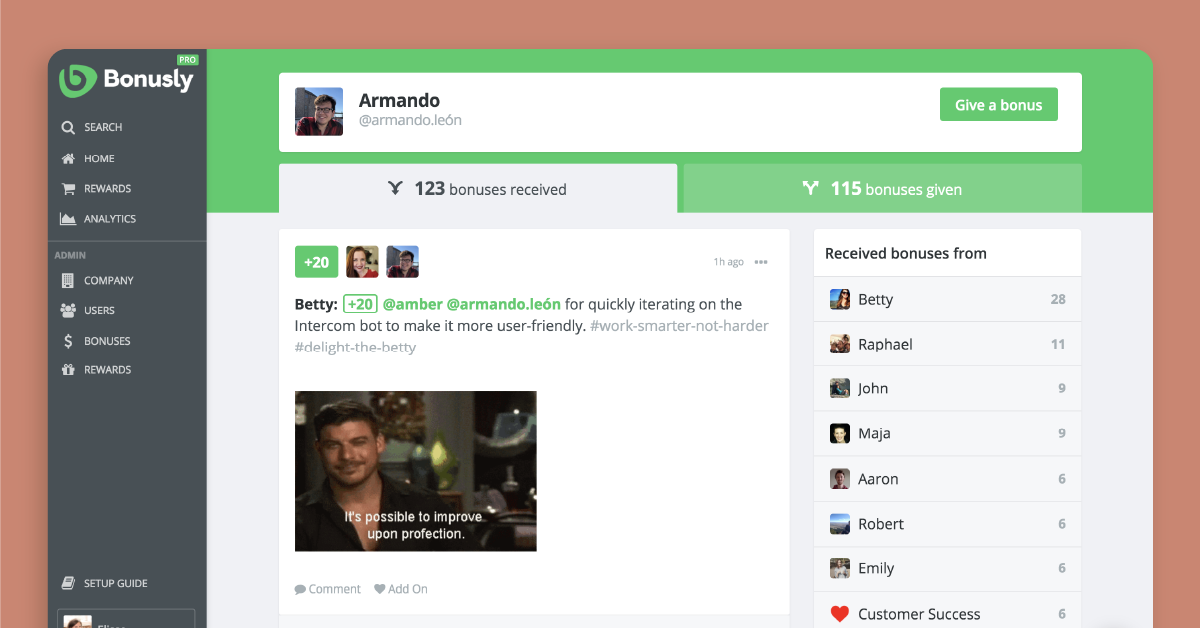Click the woman's avatar beside the +20 badge

[362, 262]
